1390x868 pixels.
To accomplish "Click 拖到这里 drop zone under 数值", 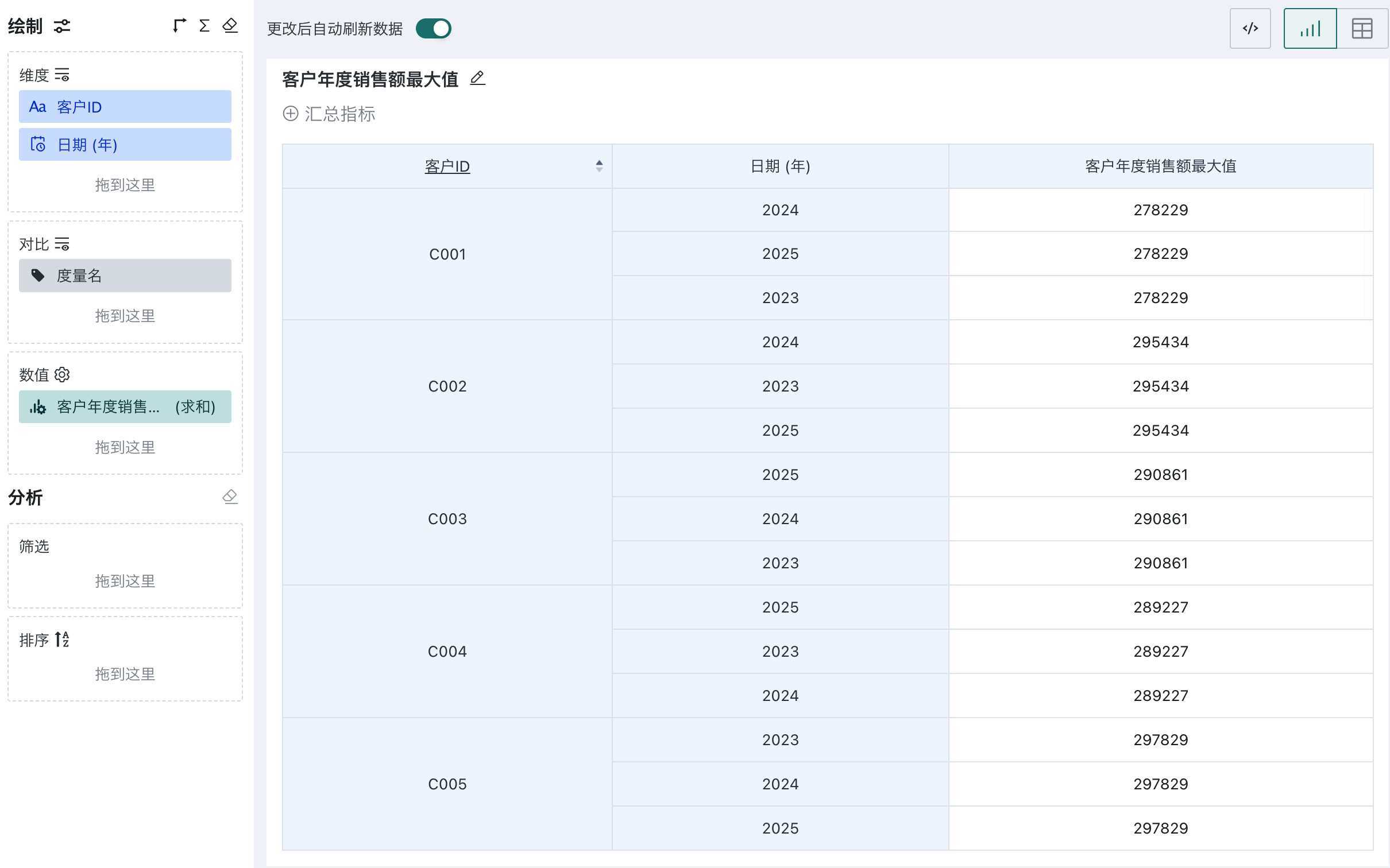I will (x=125, y=447).
